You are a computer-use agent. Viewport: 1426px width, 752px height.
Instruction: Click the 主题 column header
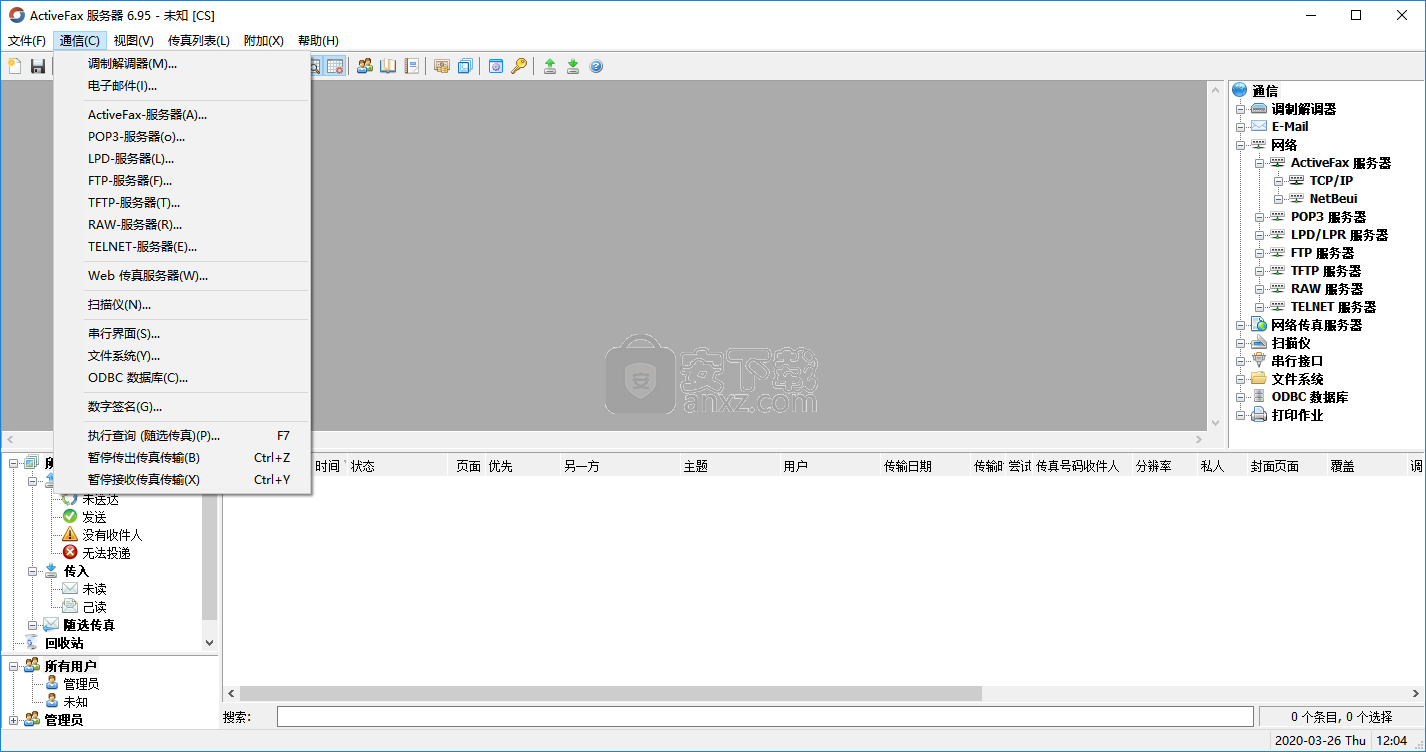729,466
